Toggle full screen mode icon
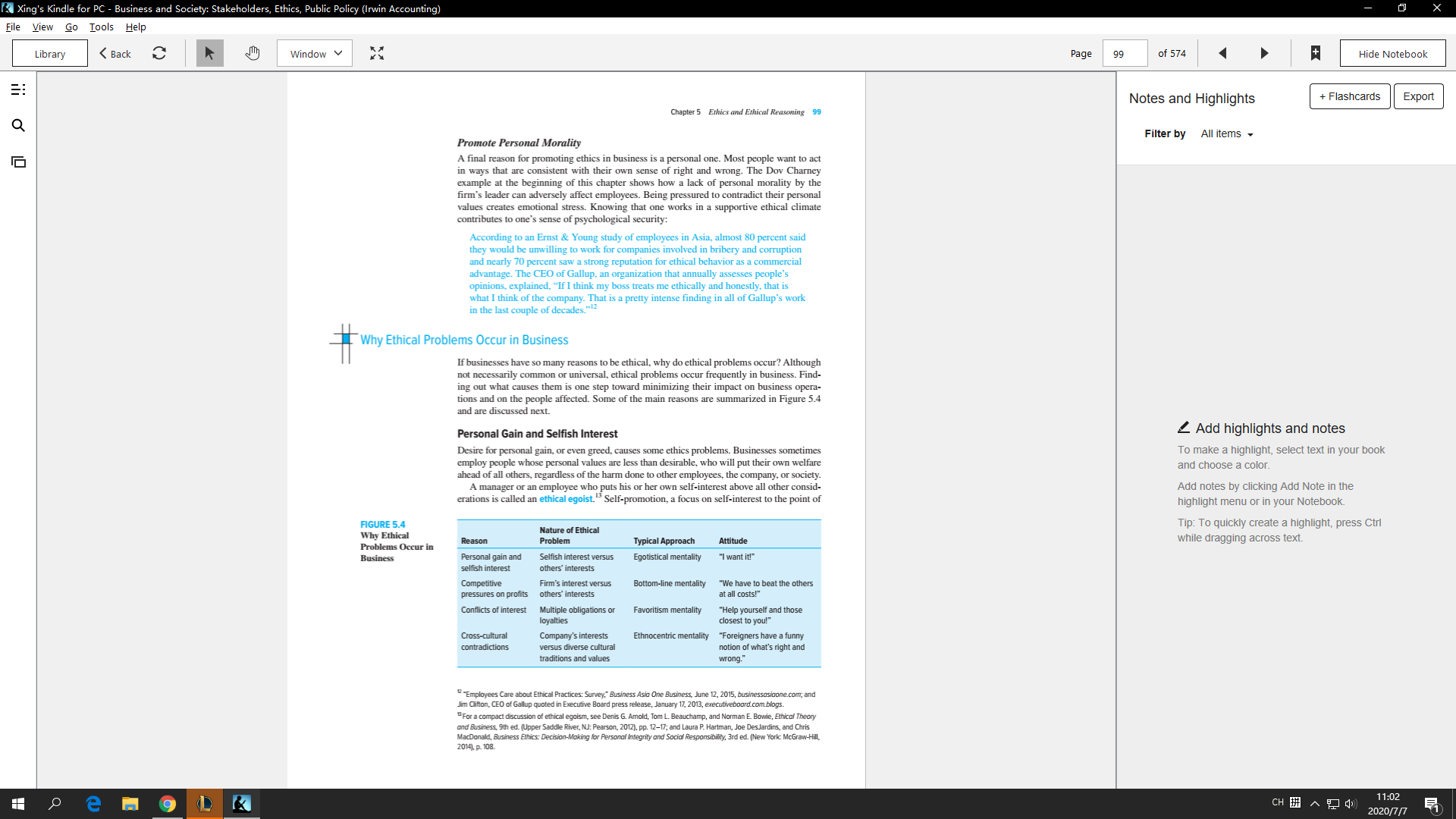The width and height of the screenshot is (1456, 819). click(377, 53)
